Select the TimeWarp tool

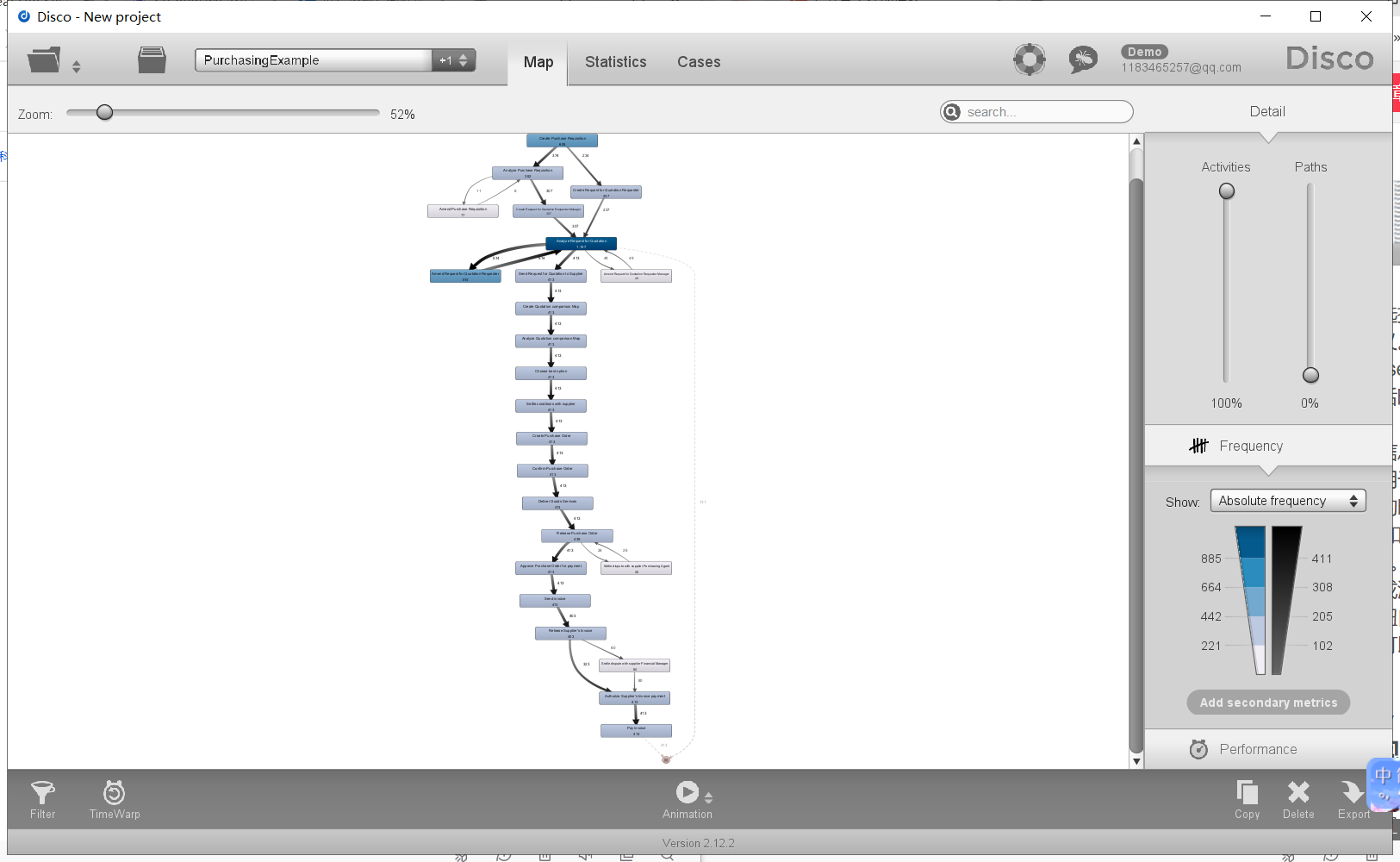(x=114, y=797)
